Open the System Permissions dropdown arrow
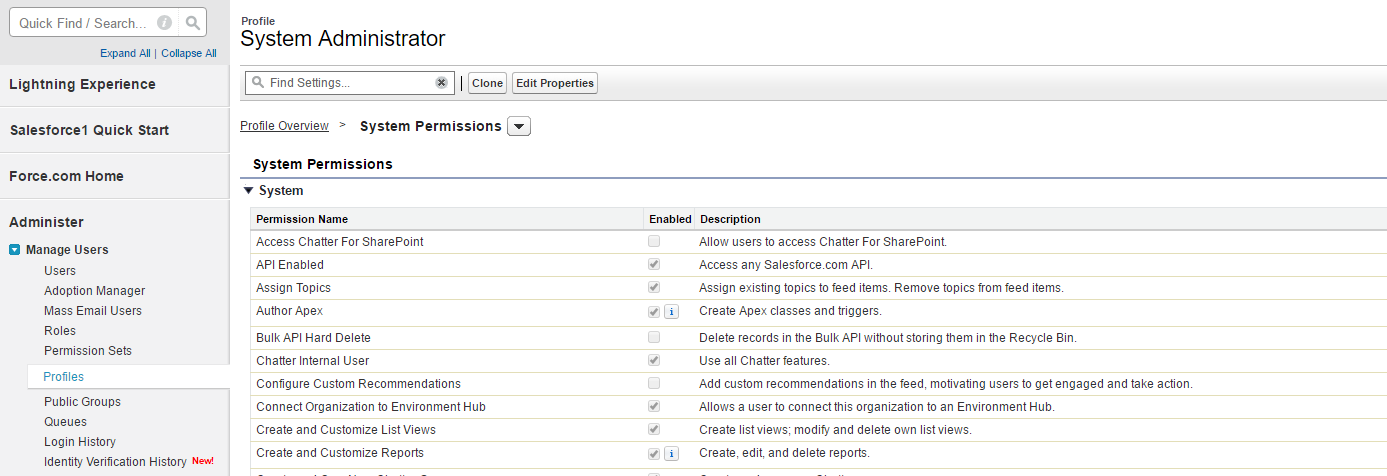 tap(519, 127)
